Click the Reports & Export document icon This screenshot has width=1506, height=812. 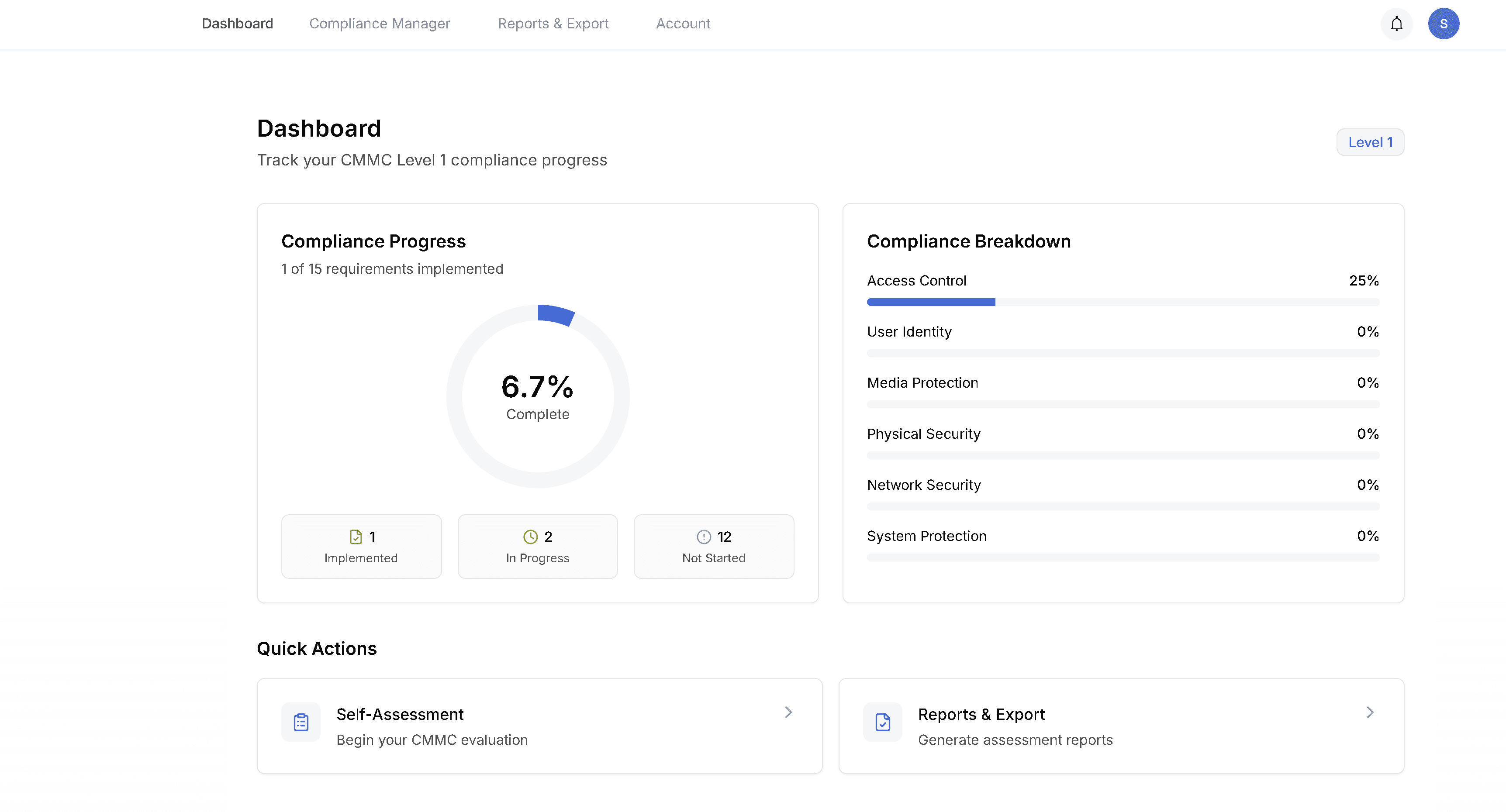(x=883, y=722)
